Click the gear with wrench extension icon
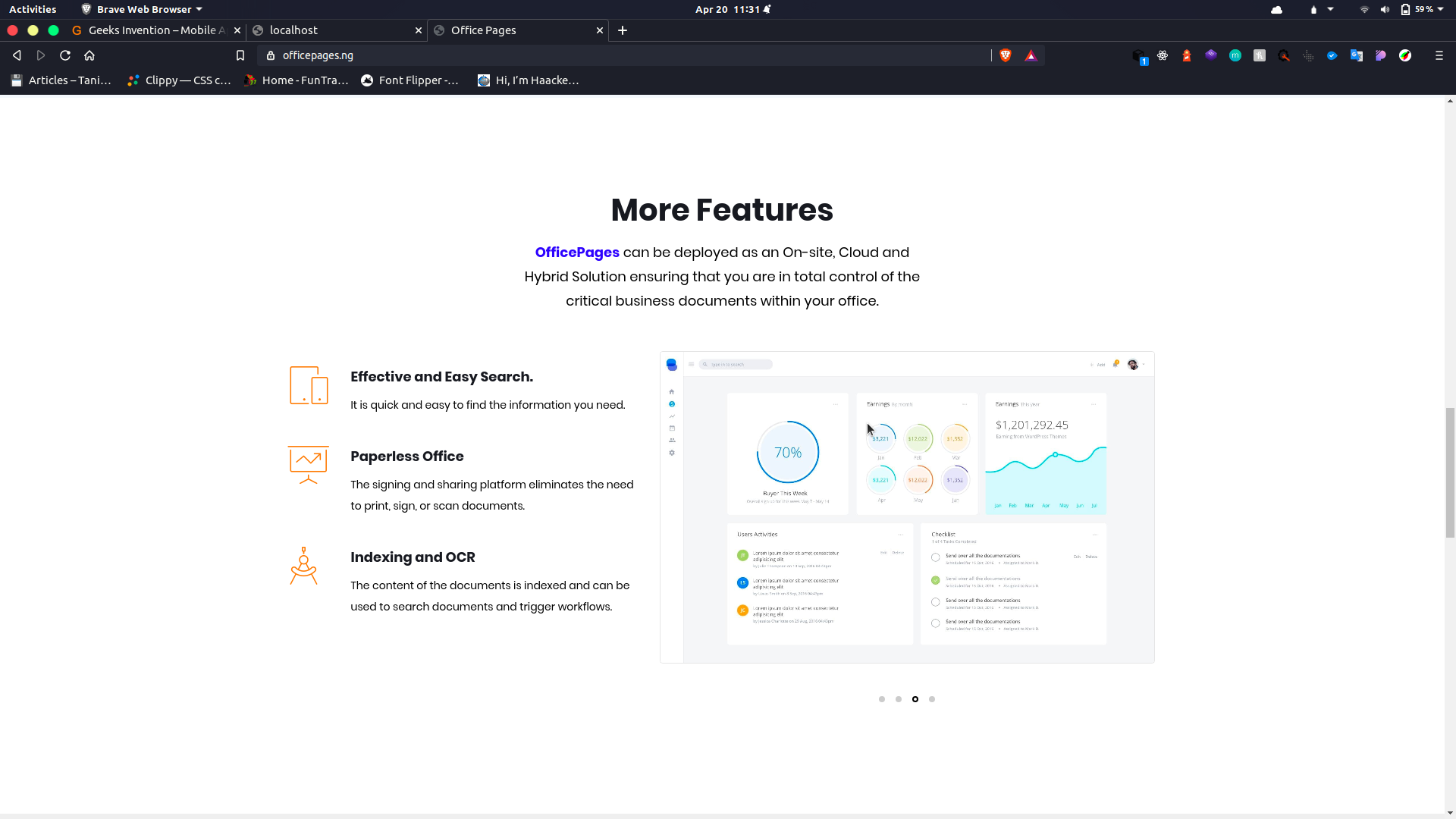The height and width of the screenshot is (819, 1456). tap(1284, 55)
